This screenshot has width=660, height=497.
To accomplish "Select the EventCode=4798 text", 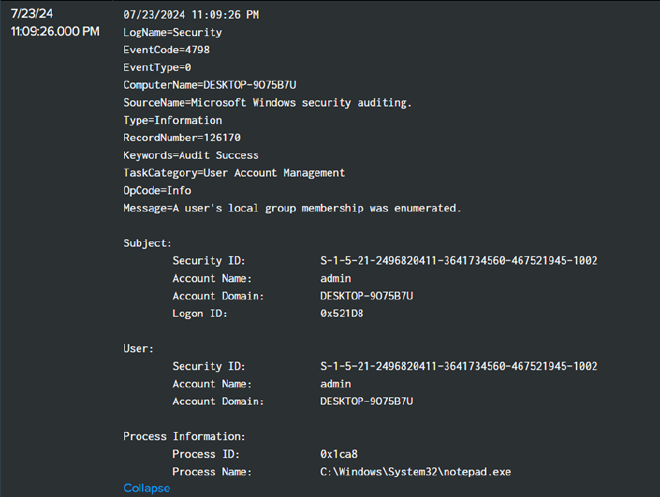I will point(166,50).
